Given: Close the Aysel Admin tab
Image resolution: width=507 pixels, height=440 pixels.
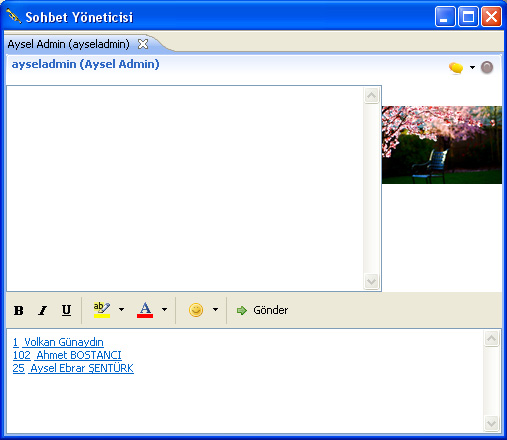Looking at the screenshot, I should 143,44.
